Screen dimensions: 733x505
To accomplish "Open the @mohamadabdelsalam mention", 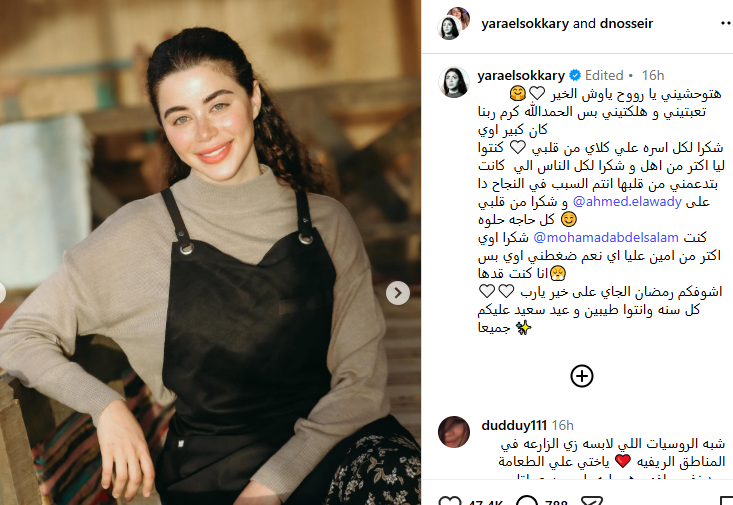I will tap(606, 238).
